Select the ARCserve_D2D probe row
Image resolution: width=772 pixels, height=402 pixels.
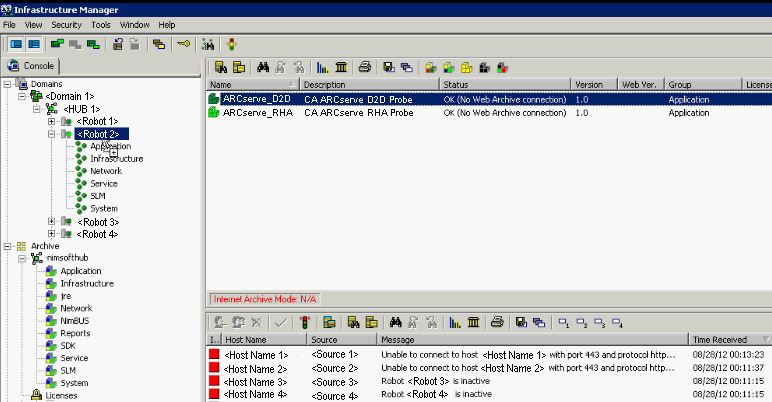click(x=489, y=100)
